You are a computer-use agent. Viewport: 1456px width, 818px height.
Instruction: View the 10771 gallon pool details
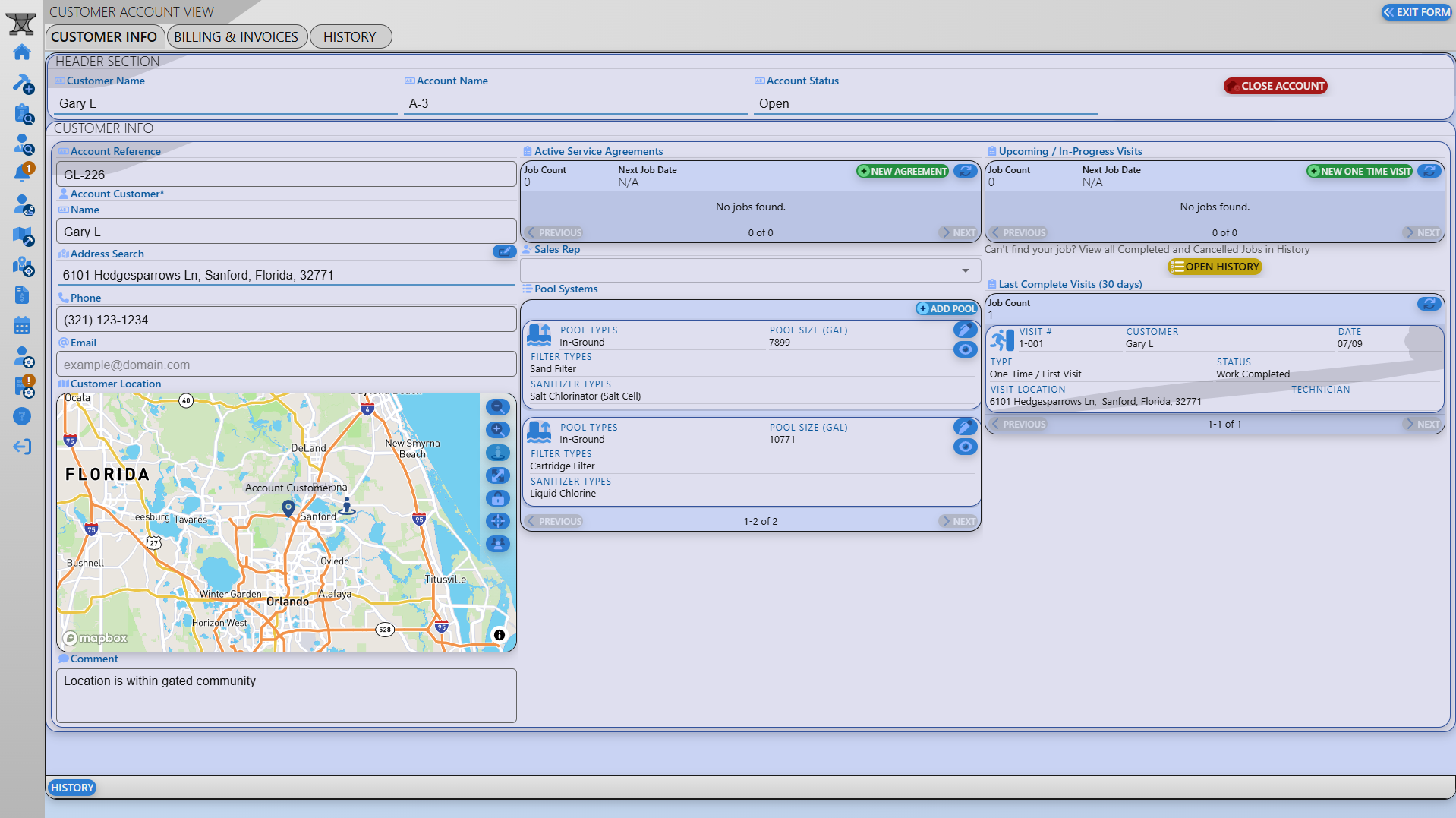point(965,447)
